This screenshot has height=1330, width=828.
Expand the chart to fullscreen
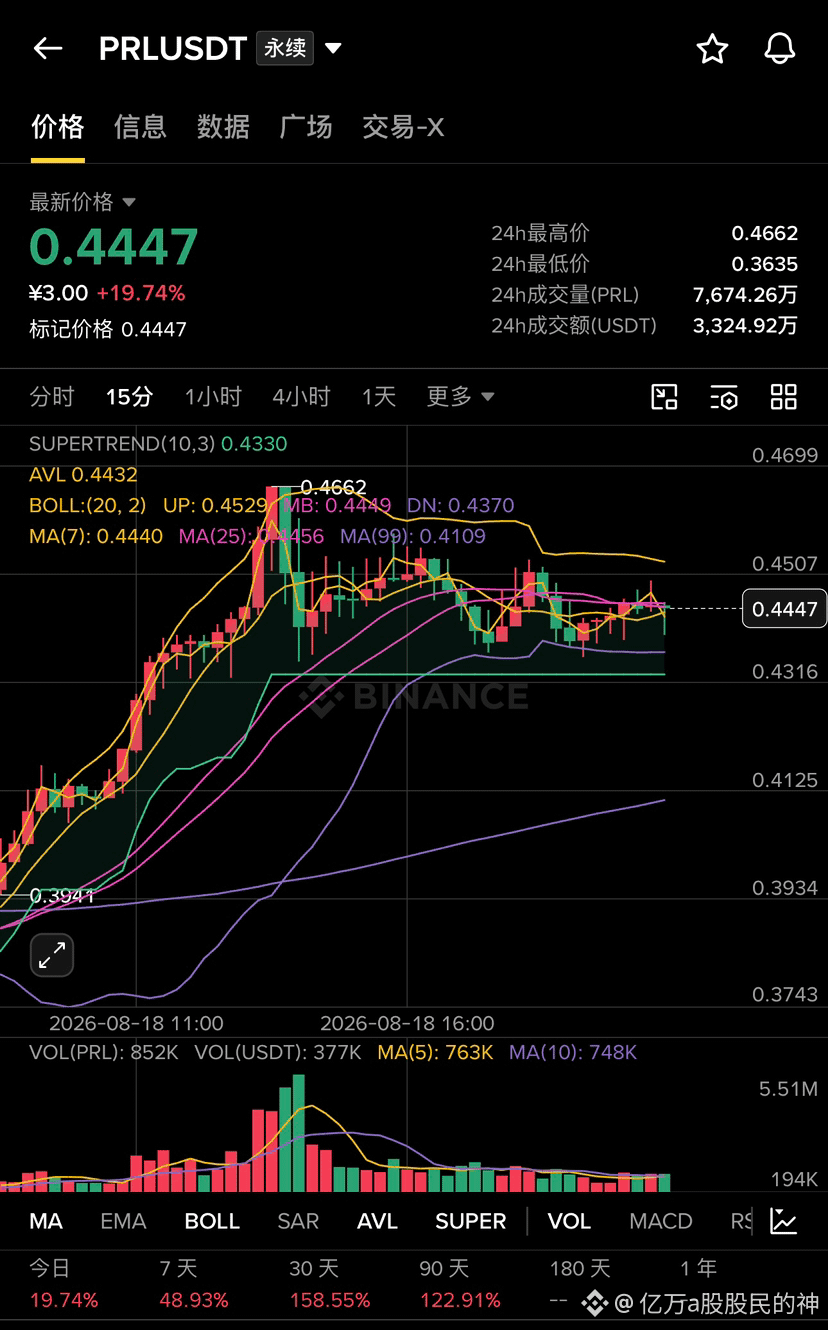pyautogui.click(x=52, y=957)
